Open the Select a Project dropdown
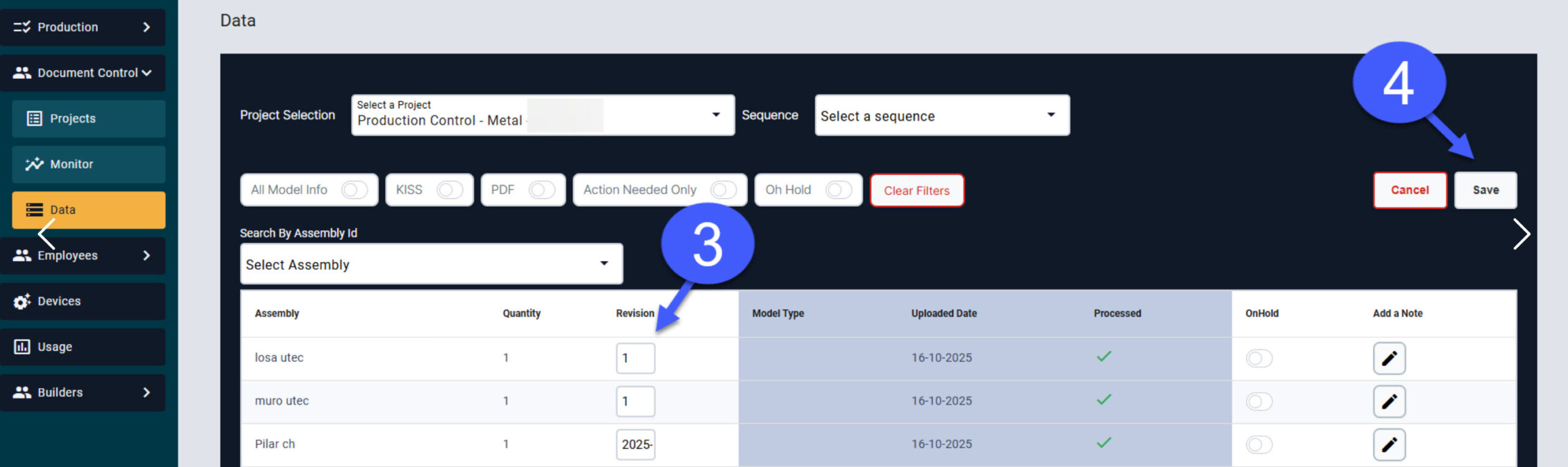 tap(542, 115)
